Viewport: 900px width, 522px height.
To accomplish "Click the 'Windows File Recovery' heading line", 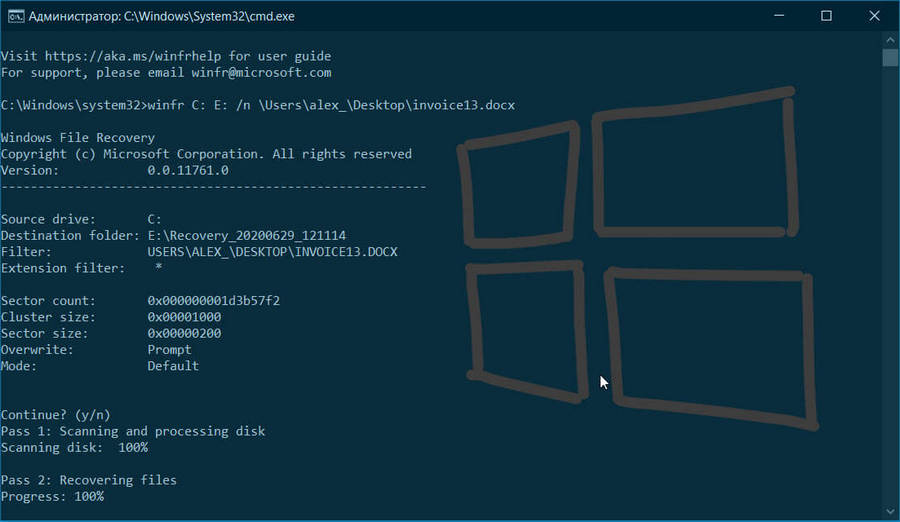I will (x=77, y=138).
